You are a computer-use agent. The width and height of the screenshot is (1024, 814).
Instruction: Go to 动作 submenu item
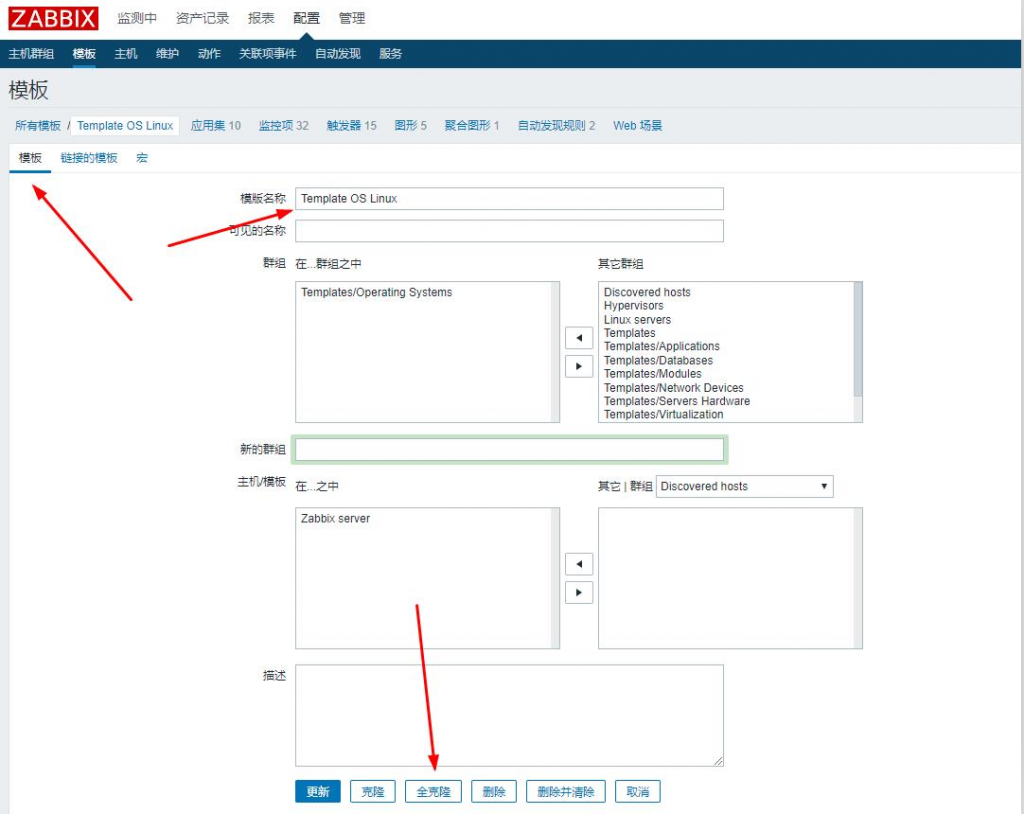(209, 54)
